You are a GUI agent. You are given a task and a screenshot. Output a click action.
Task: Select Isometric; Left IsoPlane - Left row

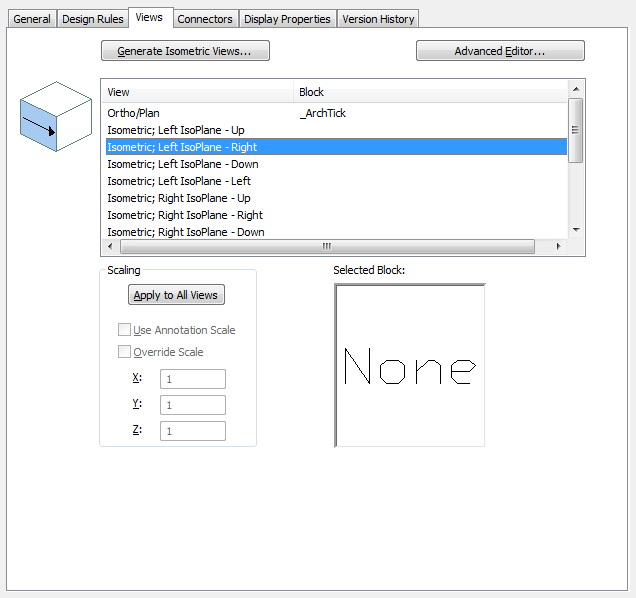(336, 181)
